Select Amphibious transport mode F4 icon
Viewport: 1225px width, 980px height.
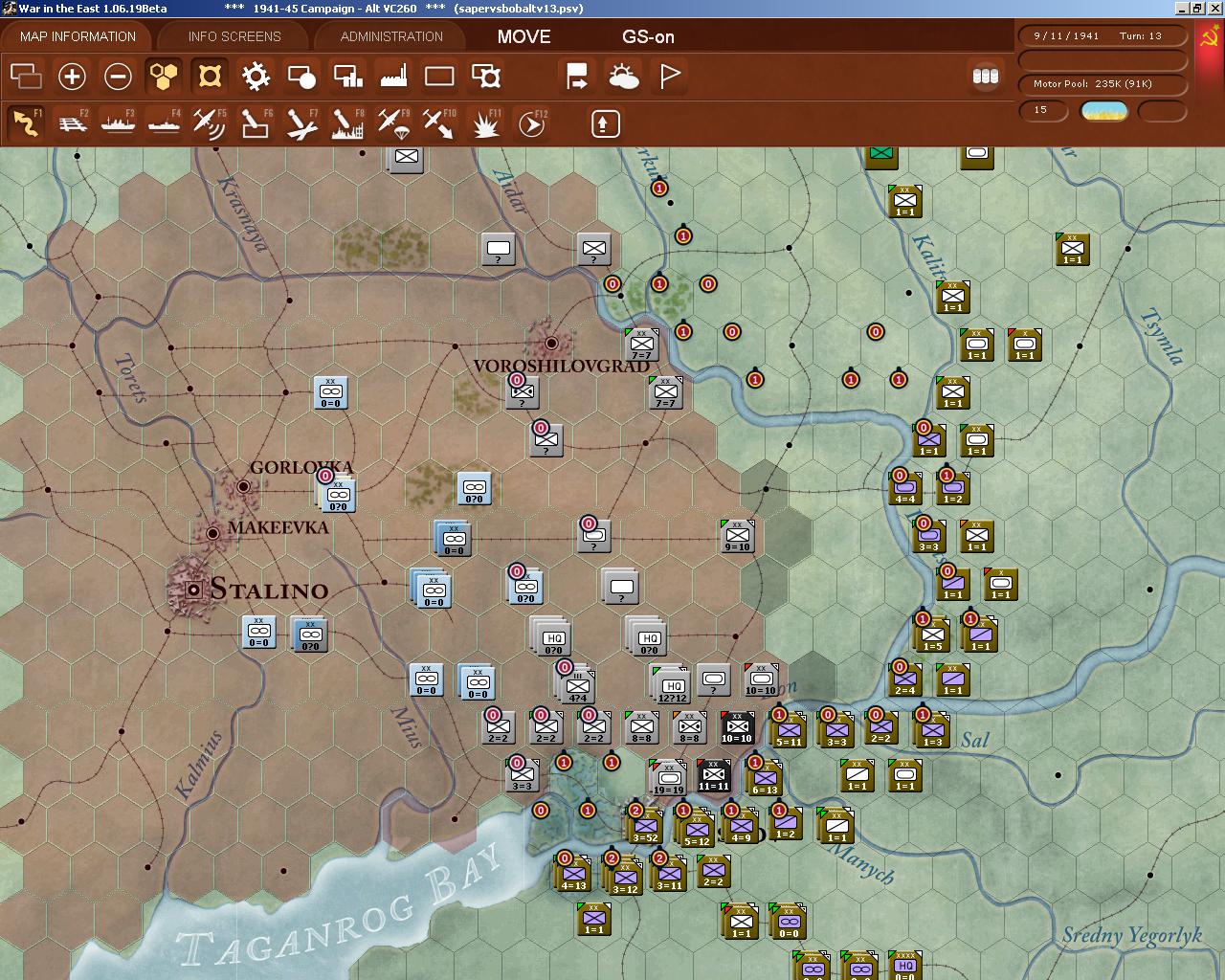tap(164, 122)
